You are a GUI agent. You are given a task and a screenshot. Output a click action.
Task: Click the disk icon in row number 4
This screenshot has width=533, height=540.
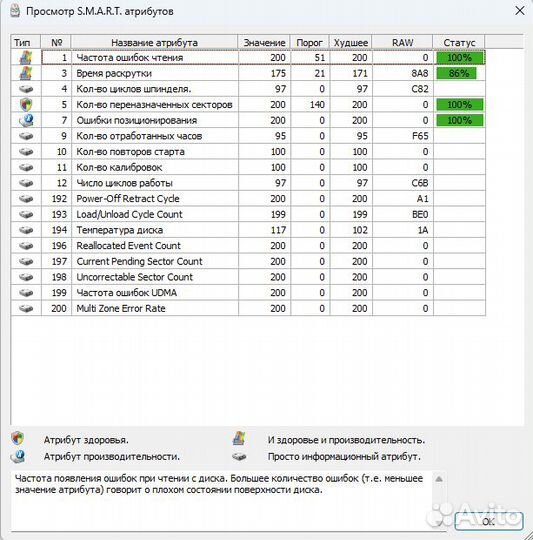pyautogui.click(x=26, y=89)
